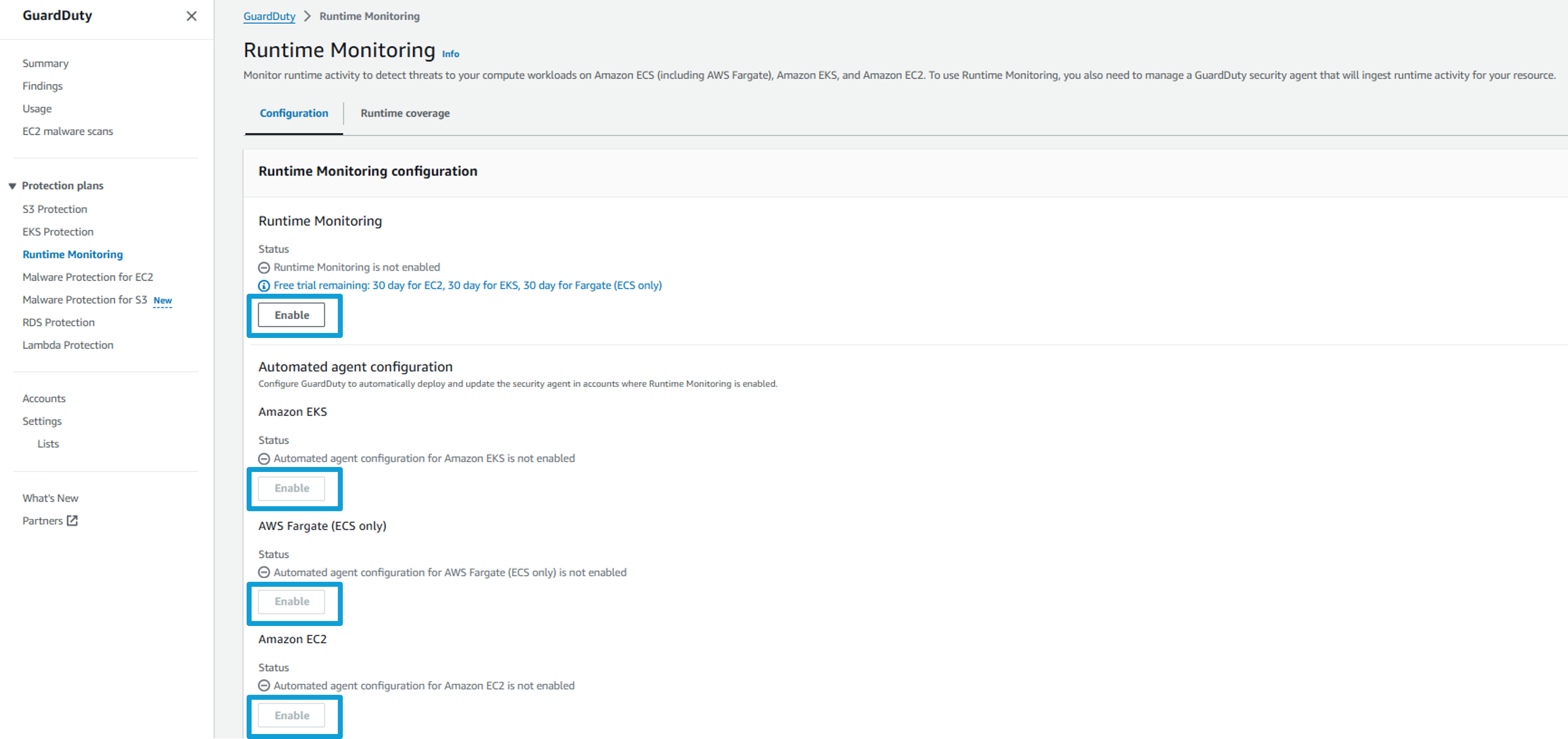
Task: Open EKS Protection plan
Action: 58,231
